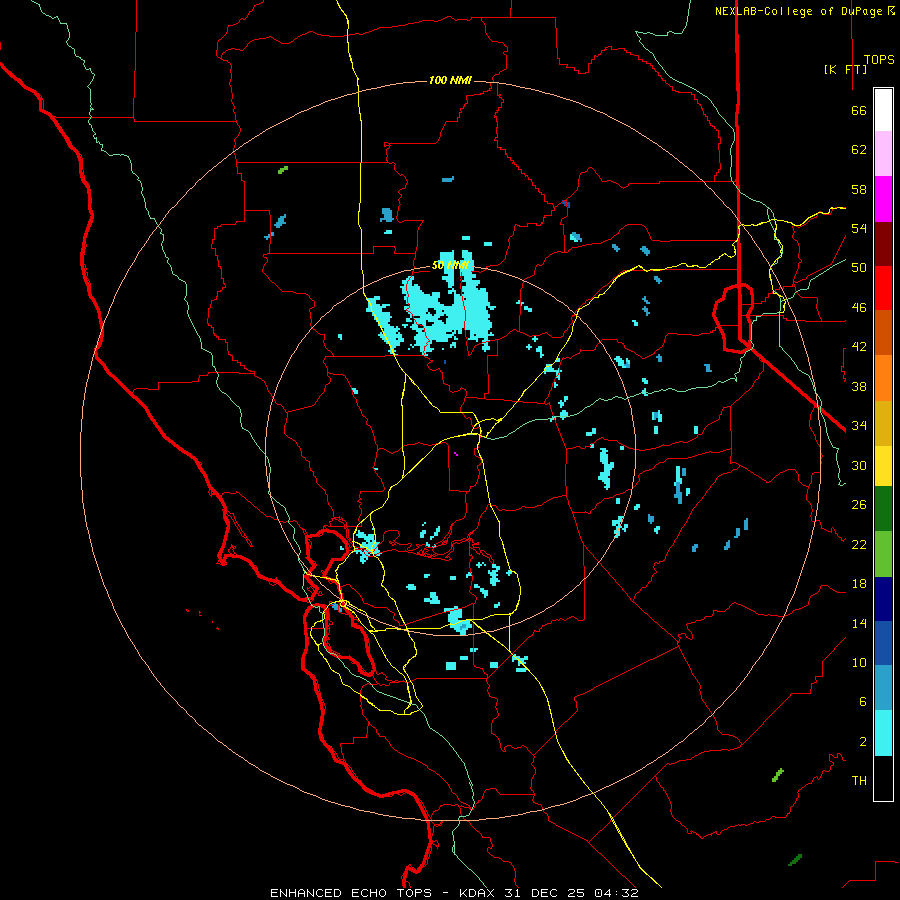This screenshot has width=900, height=900.
Task: Click the dark red legend color block
Action: [883, 244]
